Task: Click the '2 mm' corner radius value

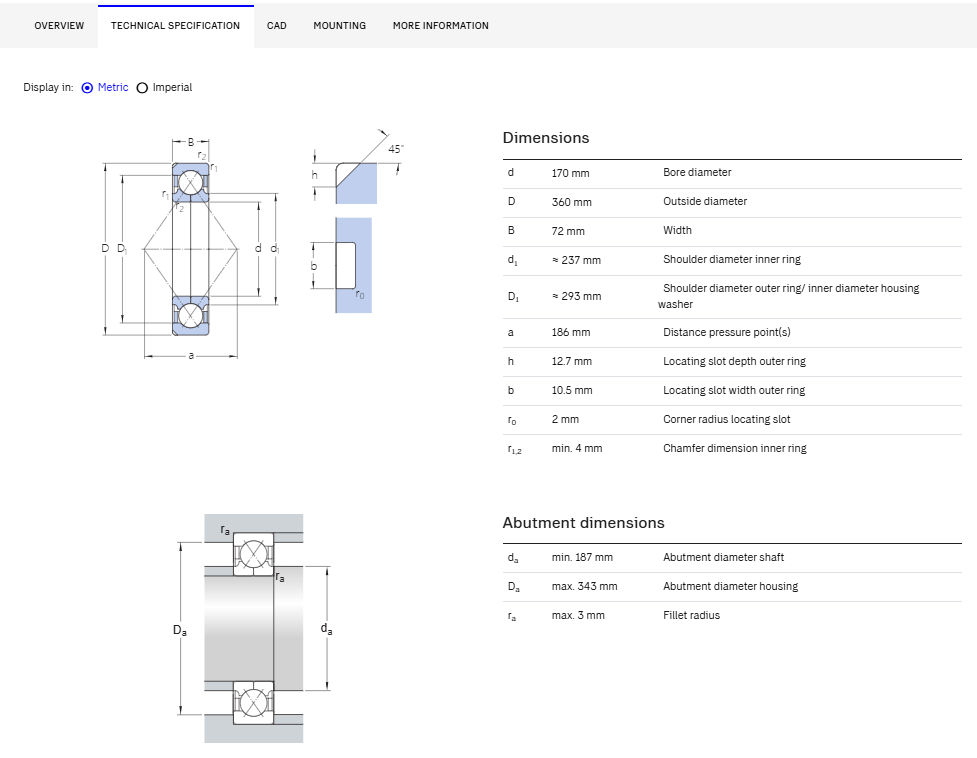Action: click(x=565, y=419)
